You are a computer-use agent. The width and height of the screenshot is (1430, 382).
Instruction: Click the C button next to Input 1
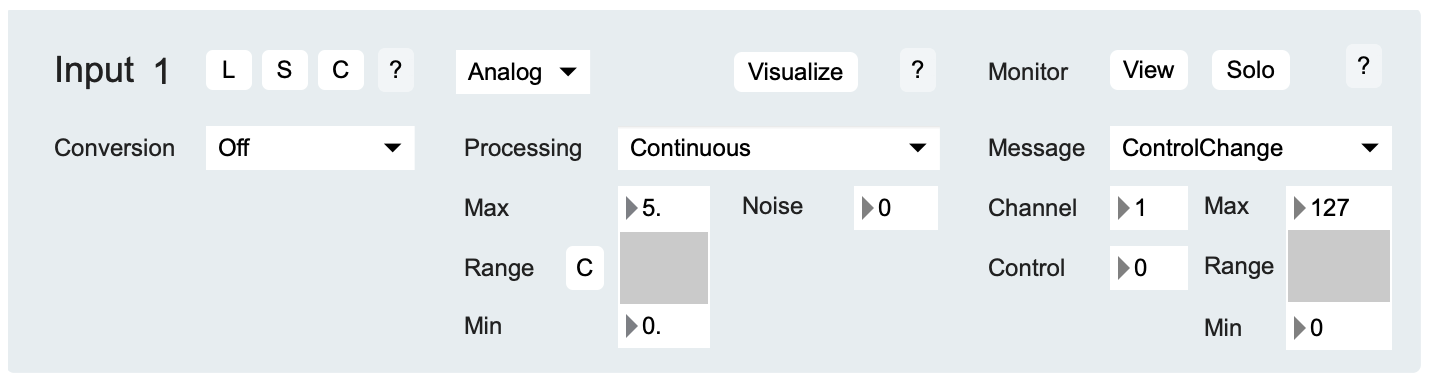pyautogui.click(x=341, y=71)
